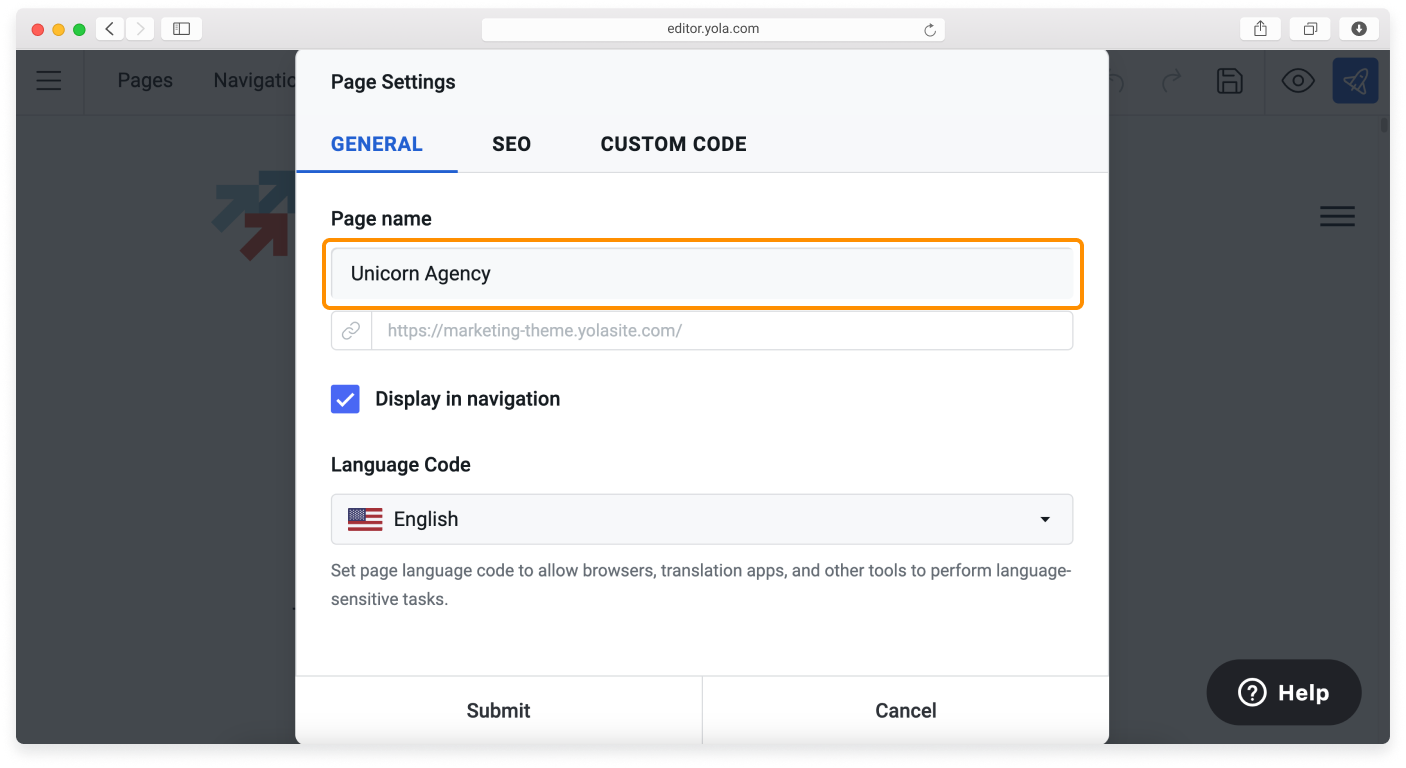Click the Submit button
This screenshot has height=768, width=1406.
[498, 710]
